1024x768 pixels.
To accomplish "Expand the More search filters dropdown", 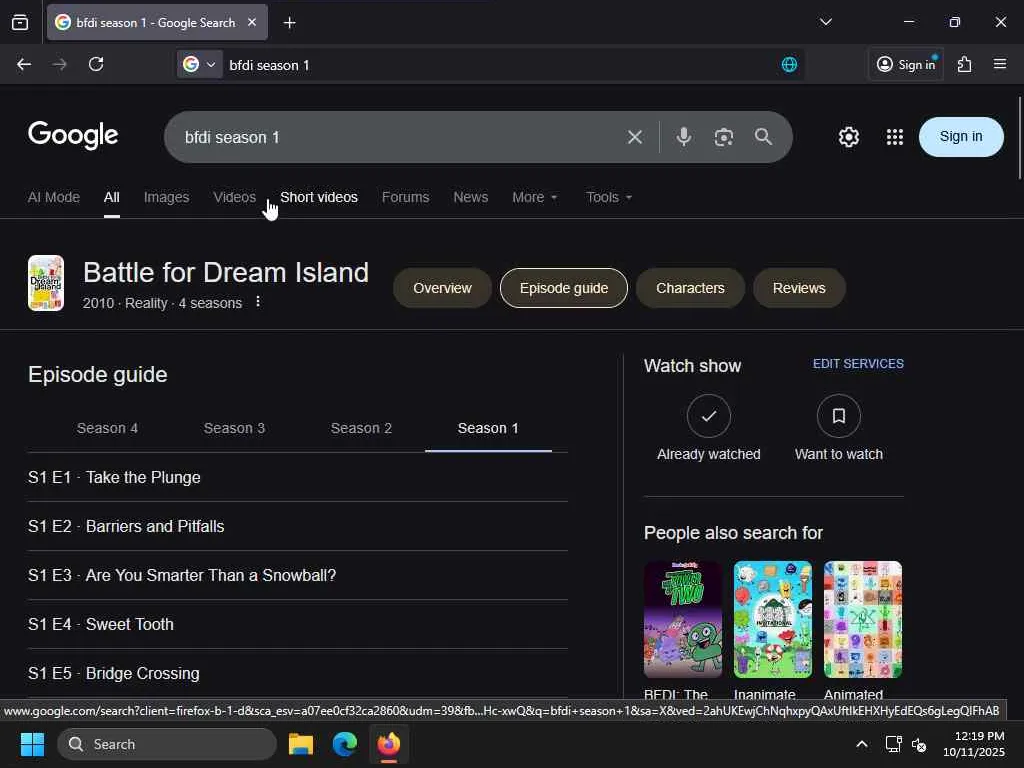I will 535,197.
